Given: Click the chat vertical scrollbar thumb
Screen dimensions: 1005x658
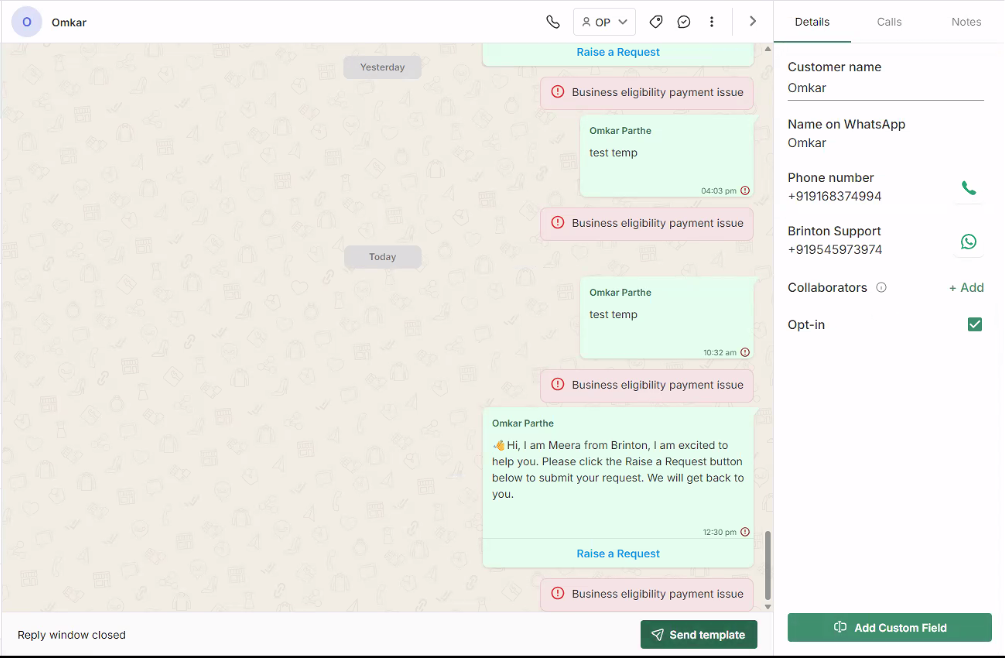Looking at the screenshot, I should (768, 564).
